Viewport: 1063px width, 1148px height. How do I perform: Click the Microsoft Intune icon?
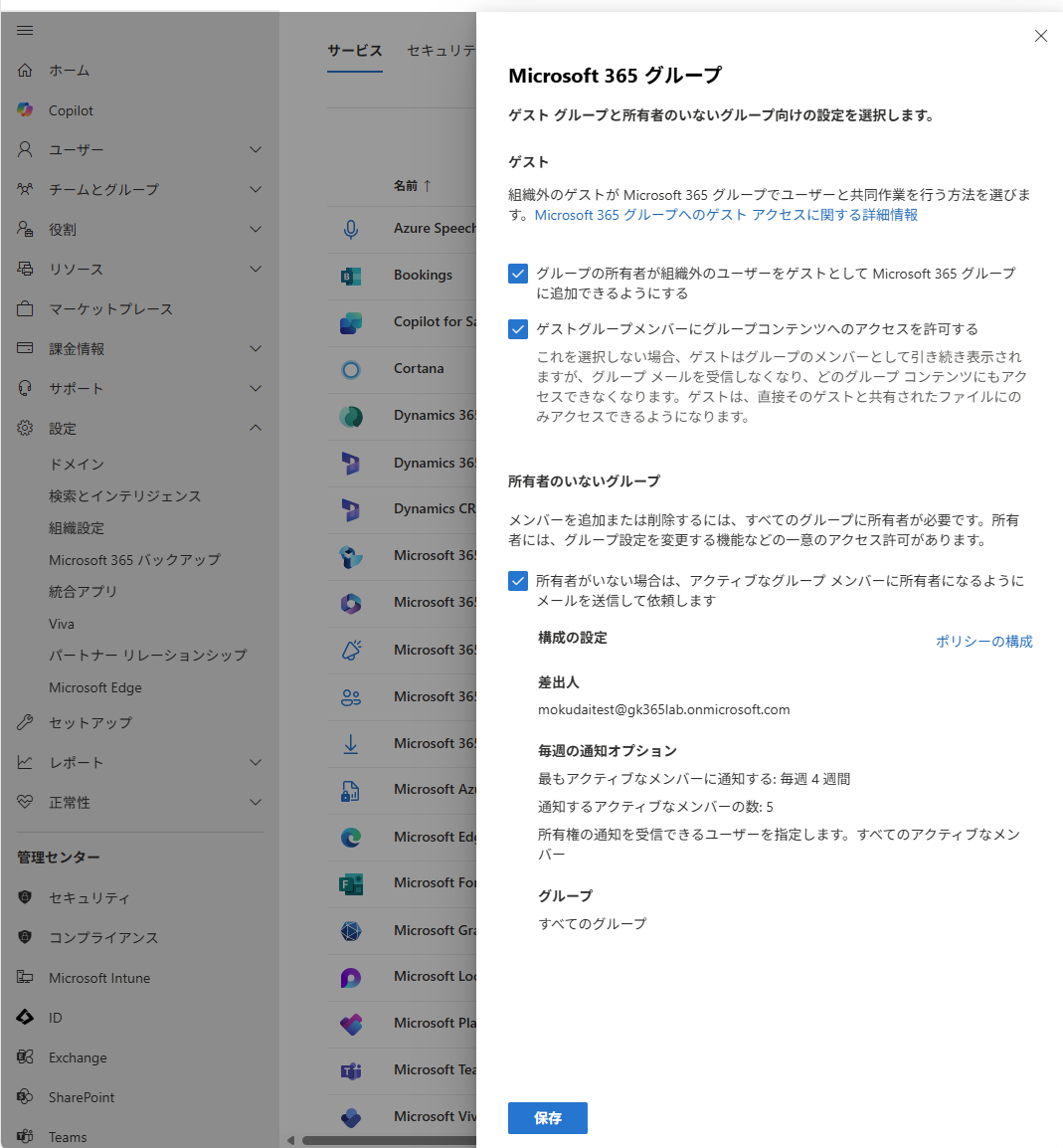click(25, 978)
